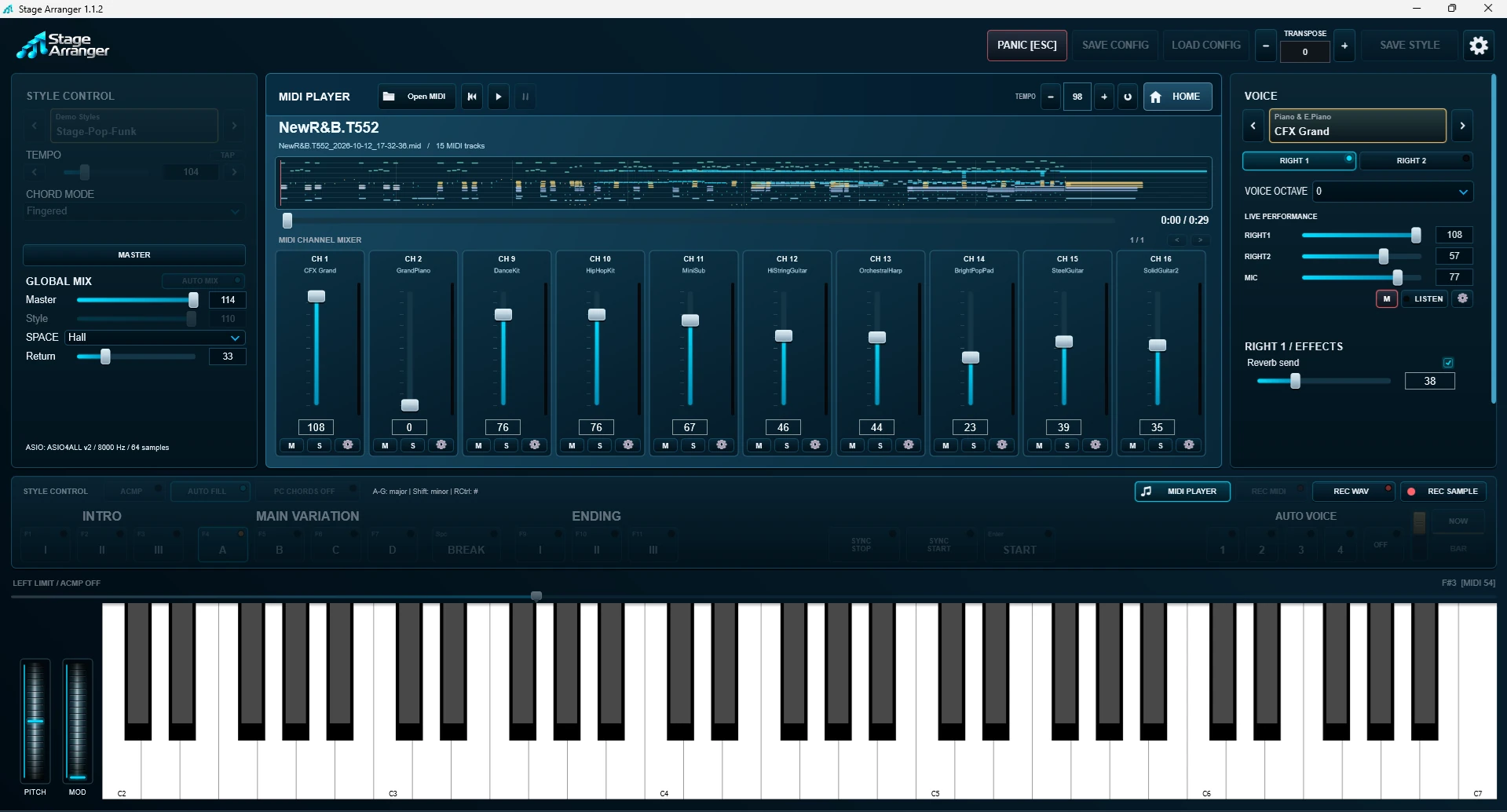This screenshot has width=1507, height=812.
Task: Open CH 11 MiniSub settings gear
Action: click(722, 445)
